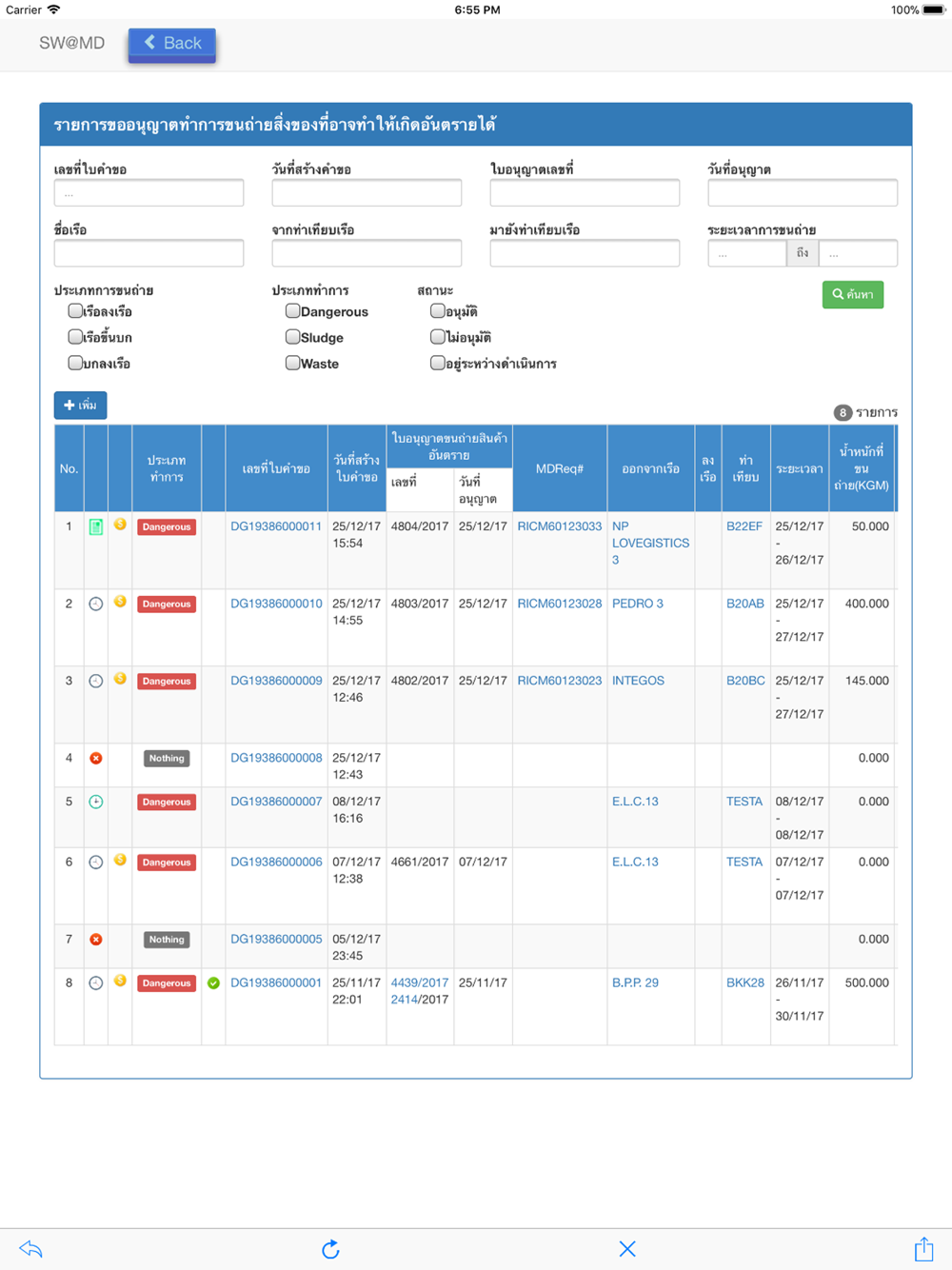Image resolution: width=952 pixels, height=1270 pixels.
Task: Click berth link BKK28
Action: [x=745, y=982]
